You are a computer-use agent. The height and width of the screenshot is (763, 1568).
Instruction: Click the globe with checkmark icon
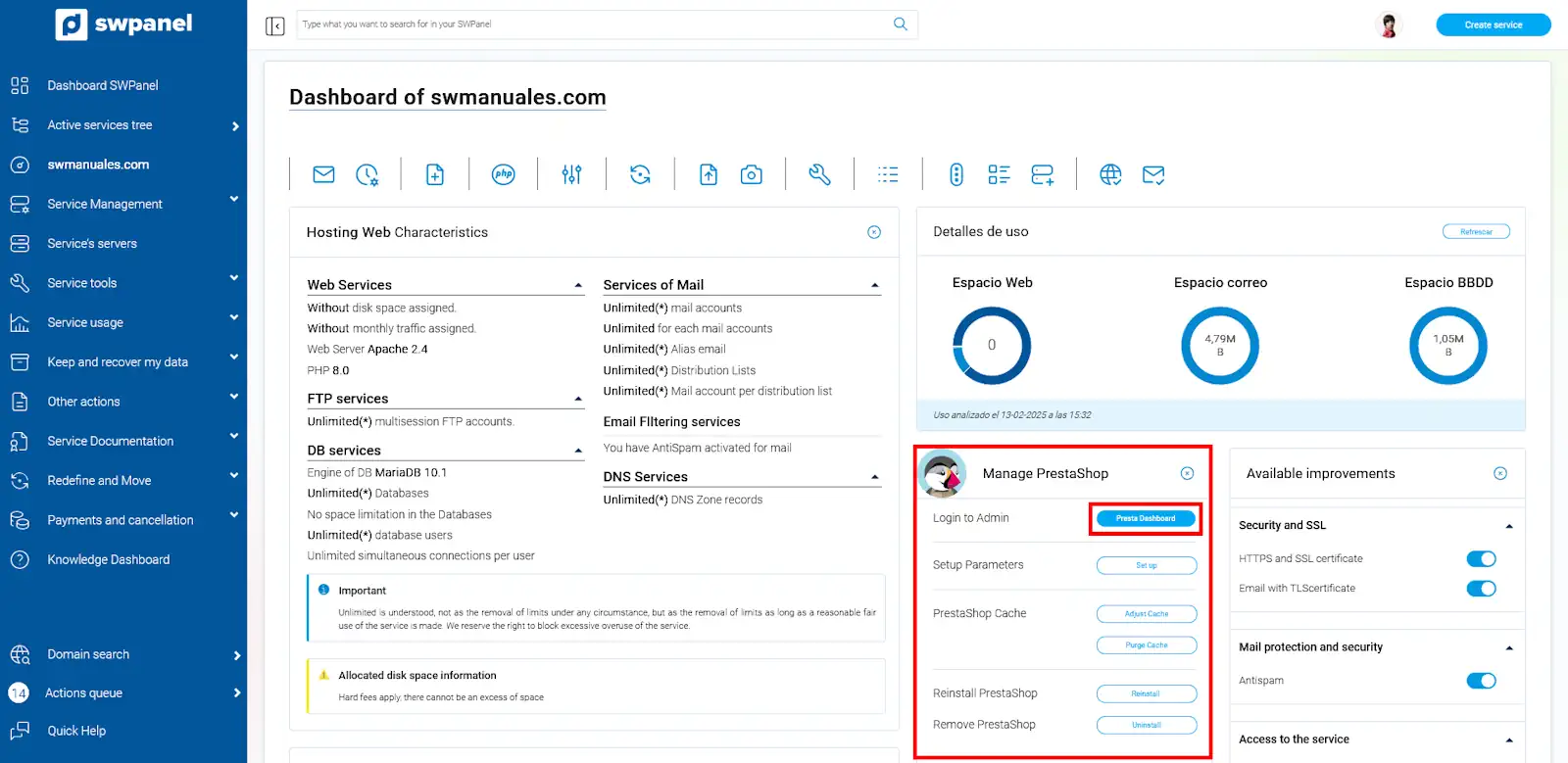click(1110, 174)
